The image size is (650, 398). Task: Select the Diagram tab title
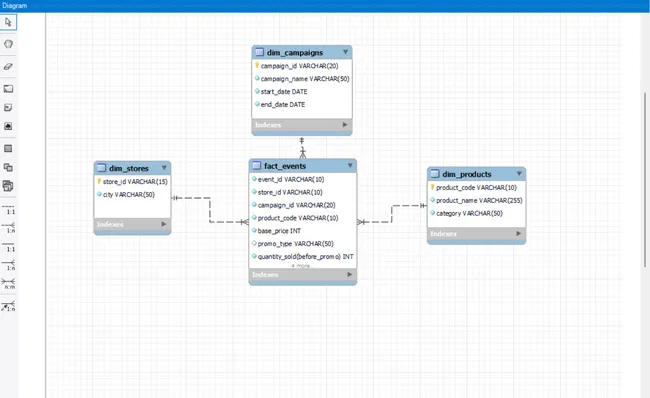(x=15, y=5)
